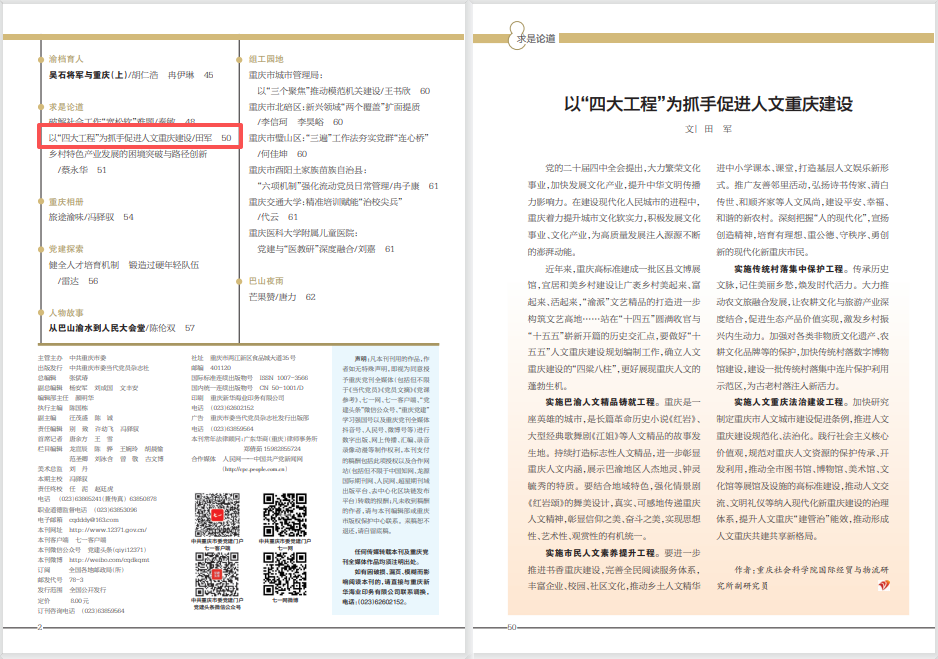Click the red arrow glyph at page 50 bottom
The height and width of the screenshot is (659, 938).
click(x=885, y=585)
